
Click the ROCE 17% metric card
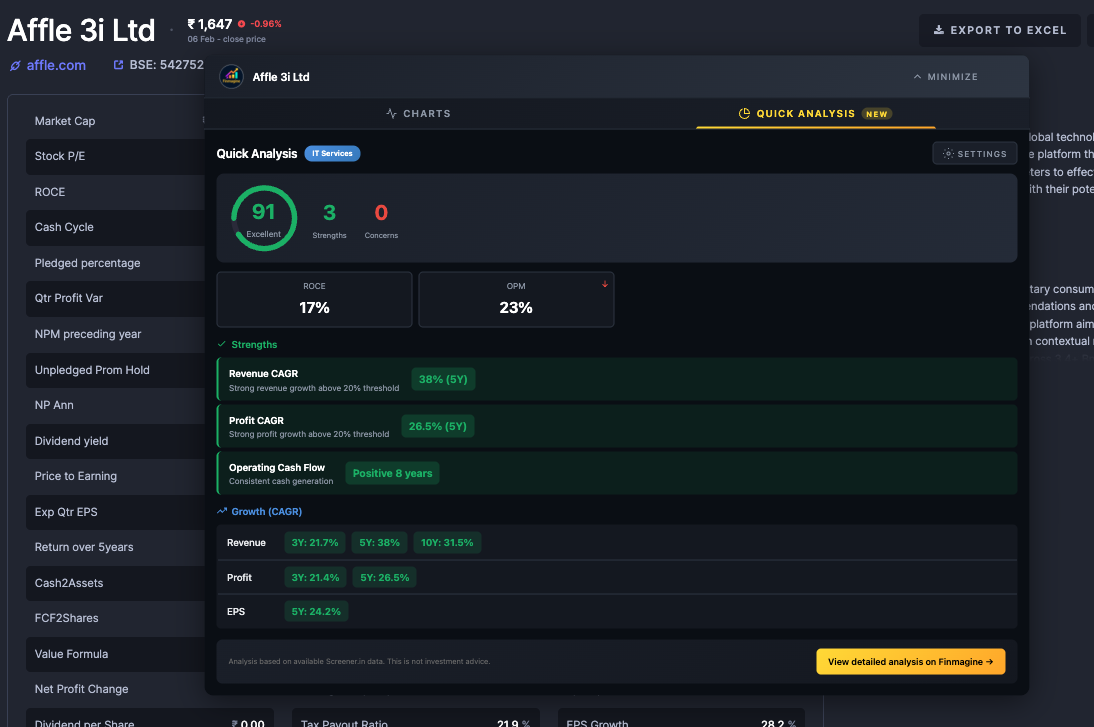tap(314, 299)
